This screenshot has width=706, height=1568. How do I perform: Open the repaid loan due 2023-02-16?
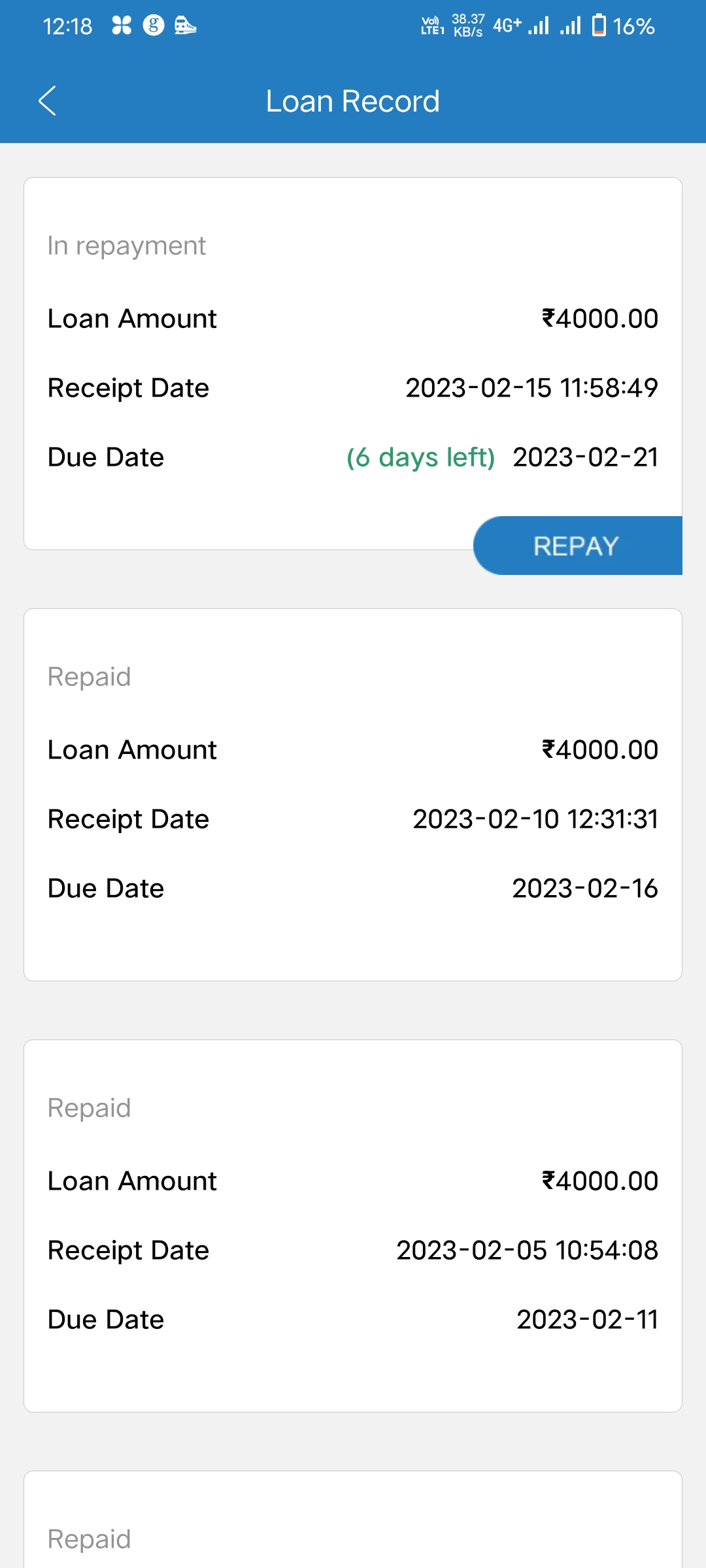click(353, 794)
